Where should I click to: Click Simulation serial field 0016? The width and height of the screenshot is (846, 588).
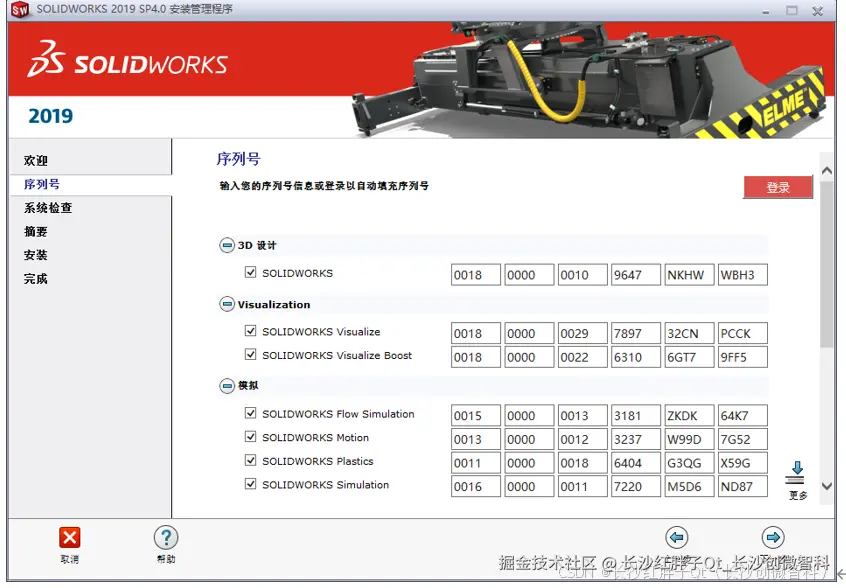pos(476,486)
